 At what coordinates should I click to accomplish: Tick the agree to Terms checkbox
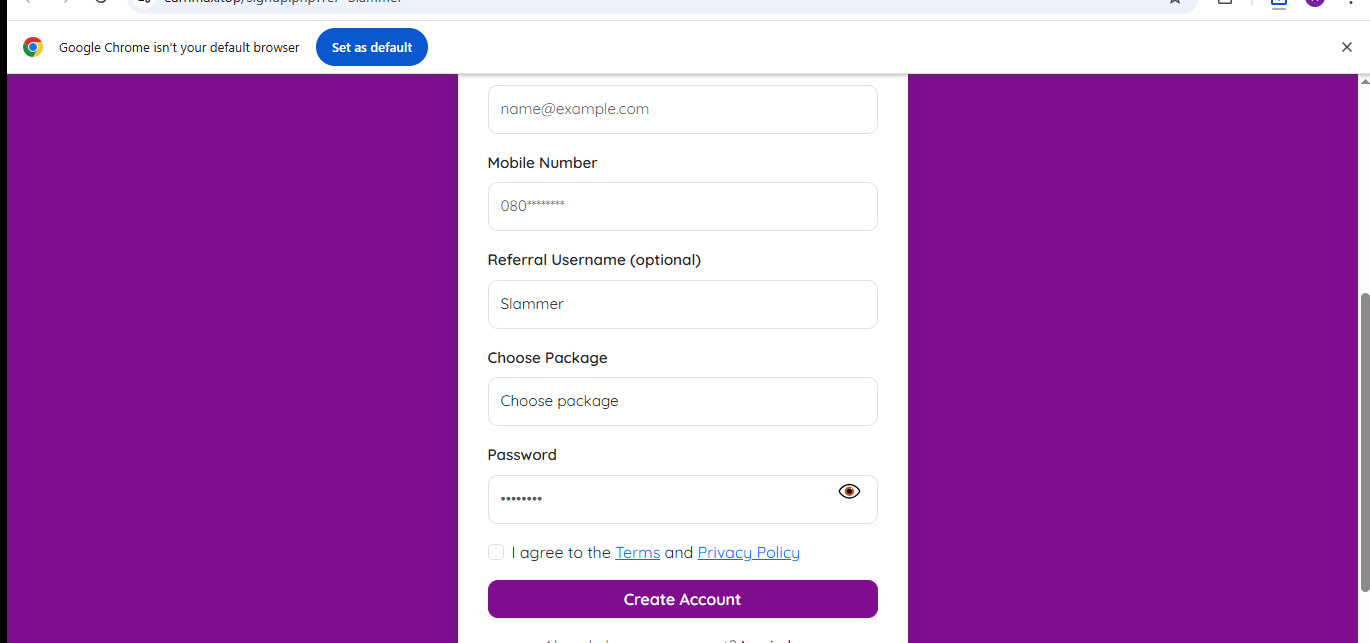496,552
